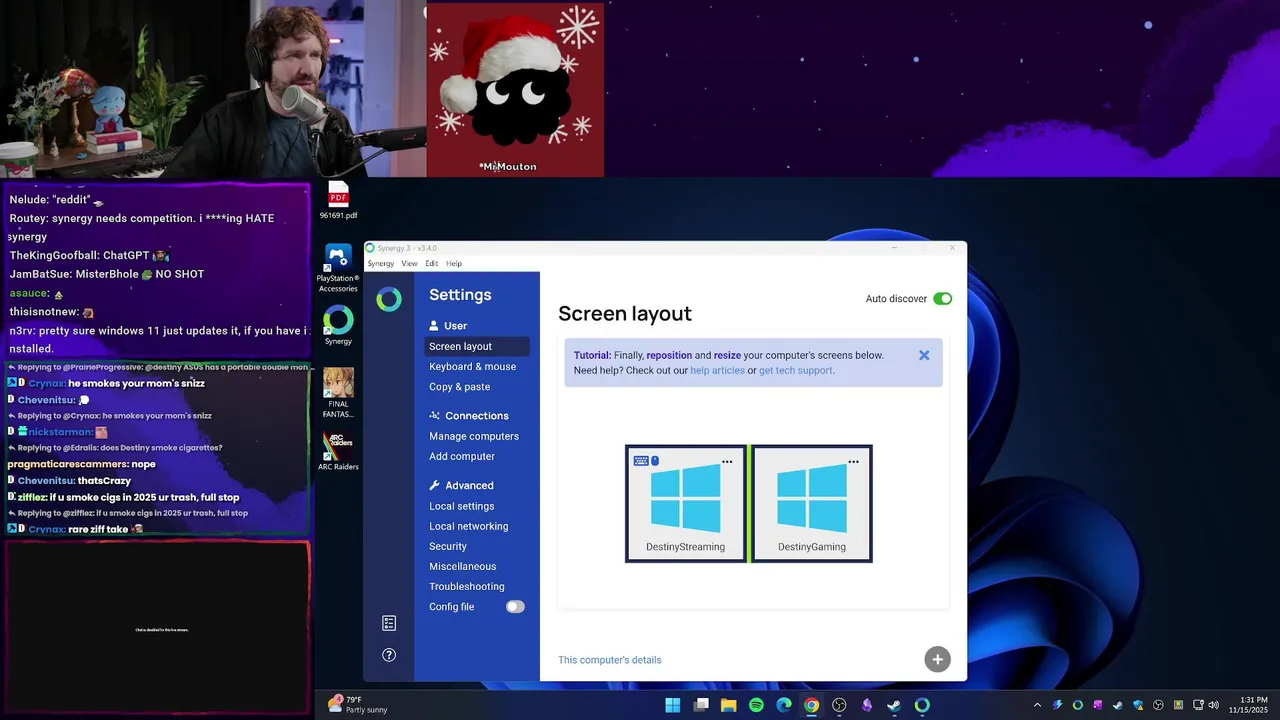Viewport: 1280px width, 720px height.
Task: Open the help question-mark icon in the left rail
Action: 389,655
